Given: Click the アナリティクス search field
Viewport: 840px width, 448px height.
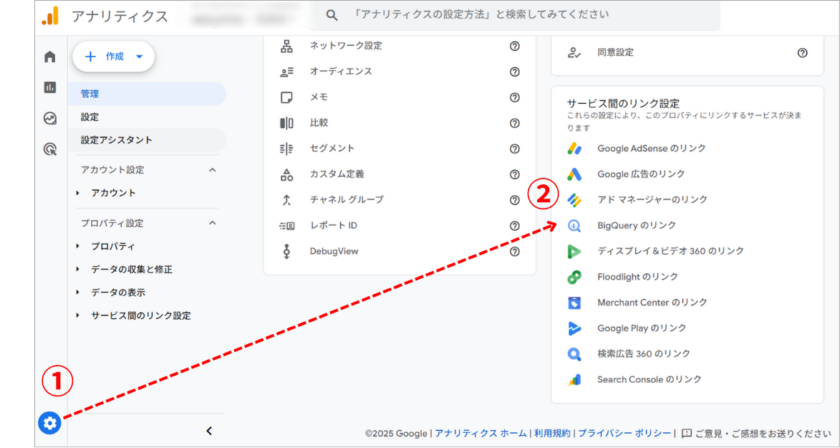Looking at the screenshot, I should [560, 17].
